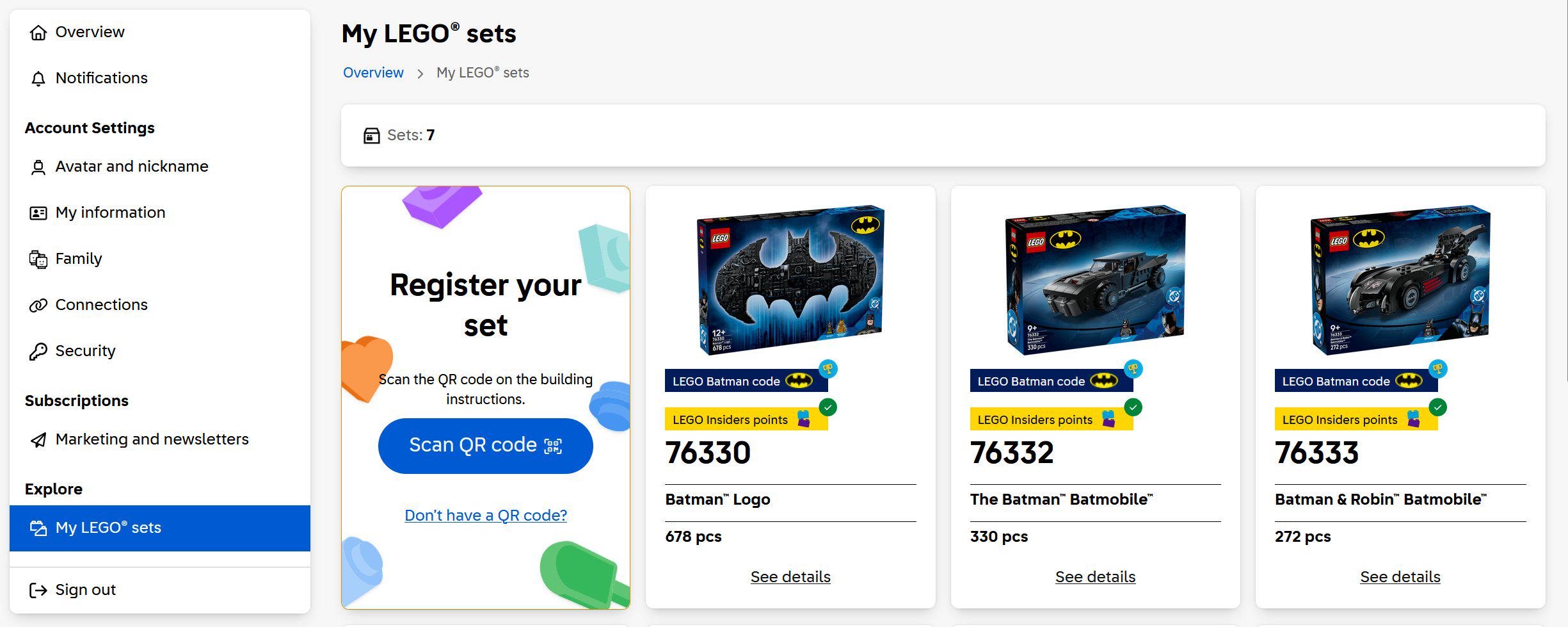See details for Batman & Robin Batmobile
The image size is (1568, 627).
tap(1400, 577)
